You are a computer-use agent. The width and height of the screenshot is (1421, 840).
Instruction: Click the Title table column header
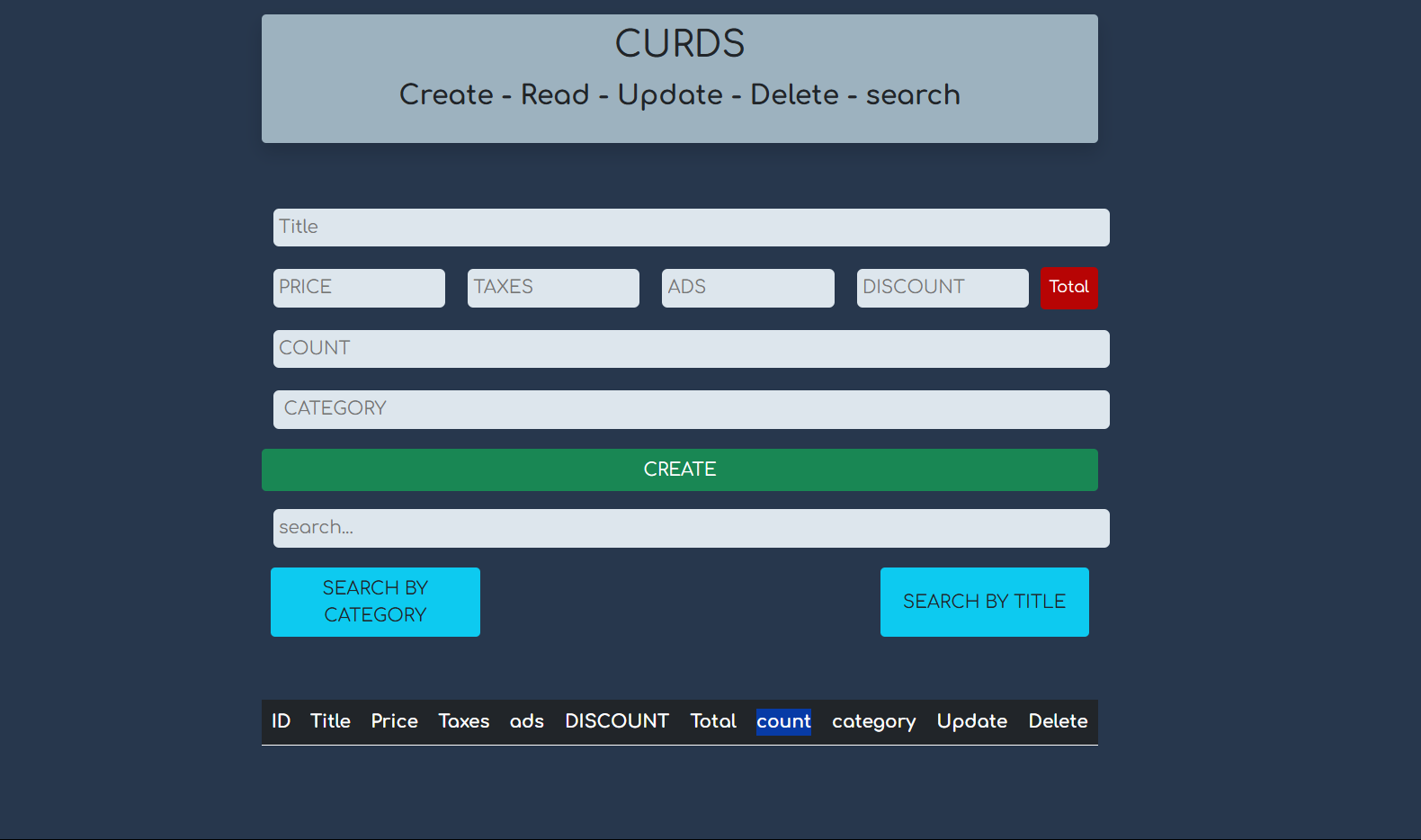click(330, 721)
